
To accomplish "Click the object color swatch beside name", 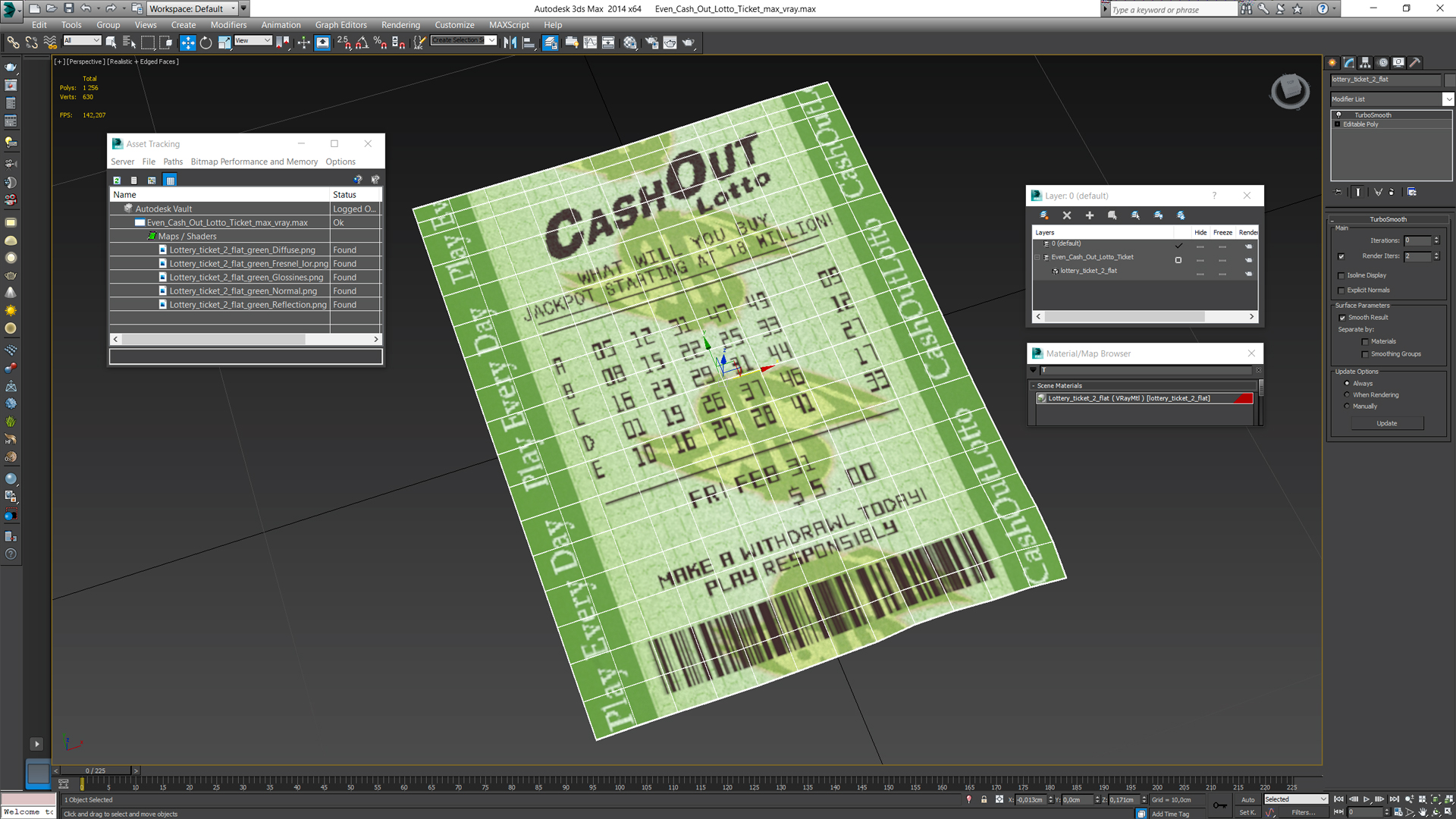I will pyautogui.click(x=1449, y=80).
